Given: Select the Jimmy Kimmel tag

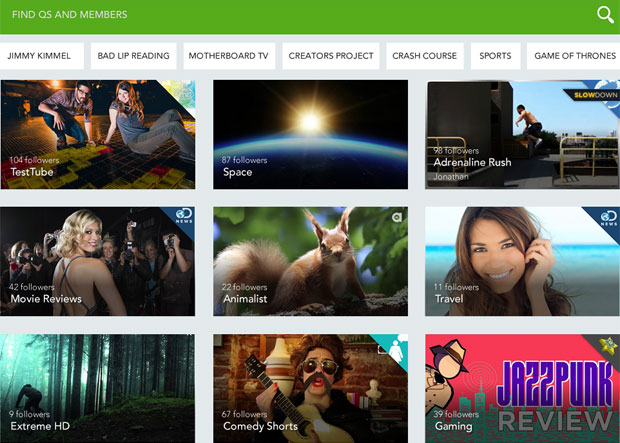Looking at the screenshot, I should 40,56.
